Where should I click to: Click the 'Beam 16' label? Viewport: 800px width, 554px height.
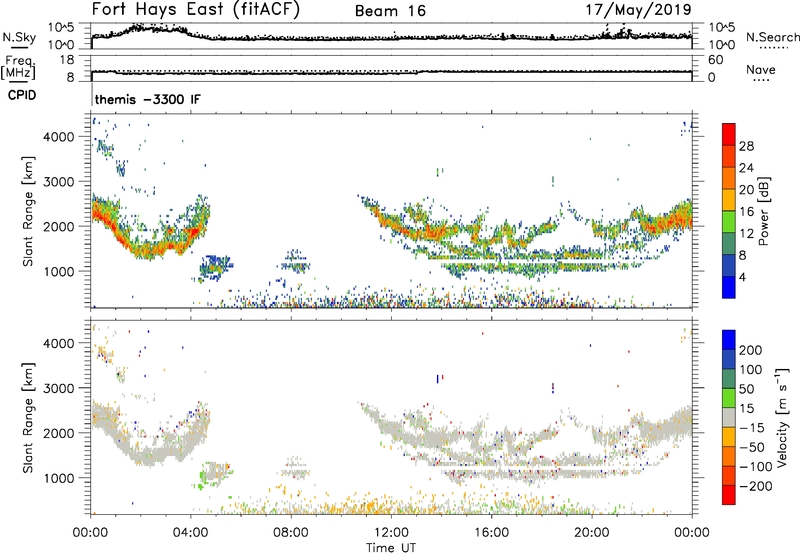[390, 11]
